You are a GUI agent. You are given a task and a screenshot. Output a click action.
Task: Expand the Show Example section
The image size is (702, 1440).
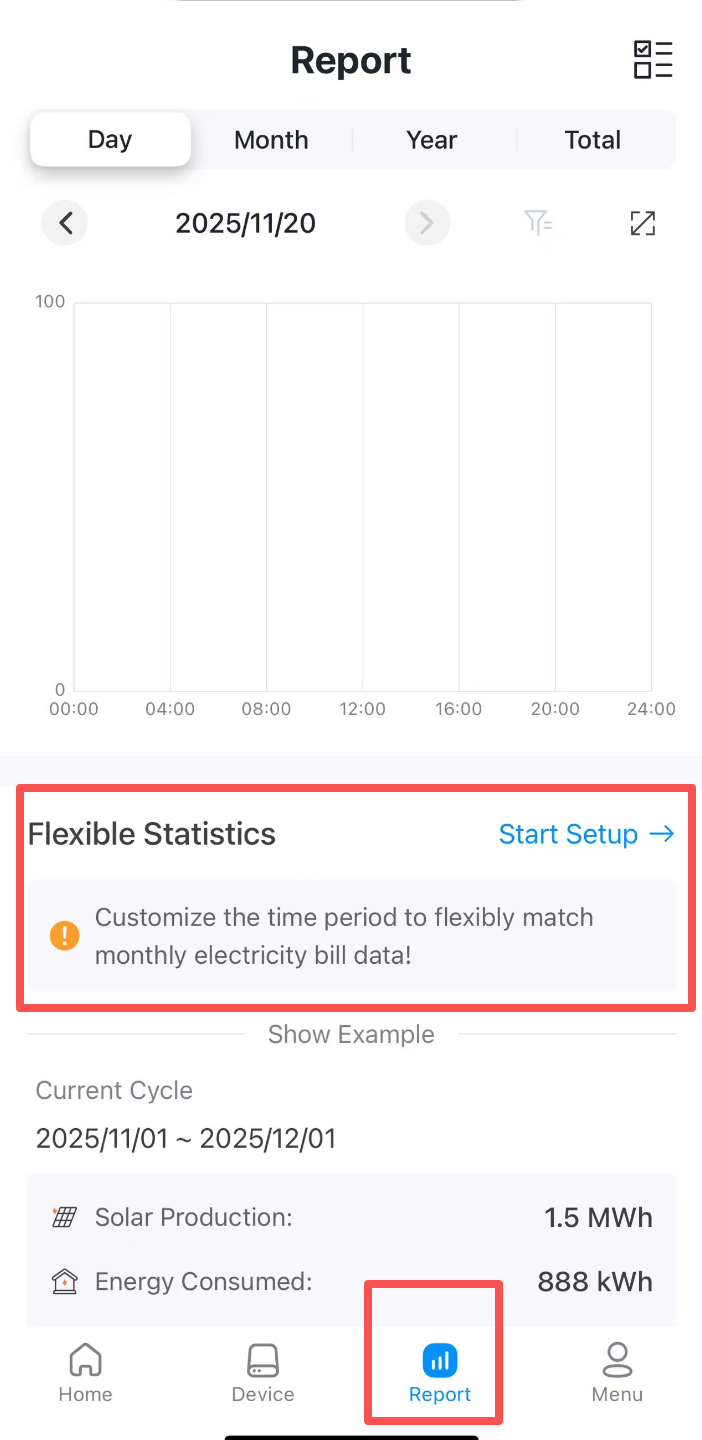(351, 1034)
